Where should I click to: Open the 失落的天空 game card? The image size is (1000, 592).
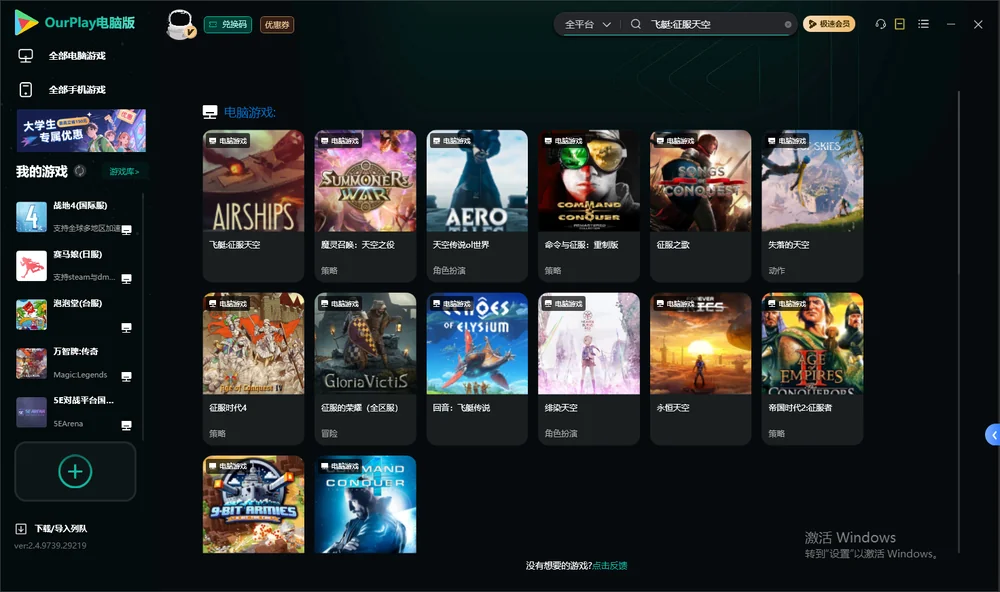(812, 205)
